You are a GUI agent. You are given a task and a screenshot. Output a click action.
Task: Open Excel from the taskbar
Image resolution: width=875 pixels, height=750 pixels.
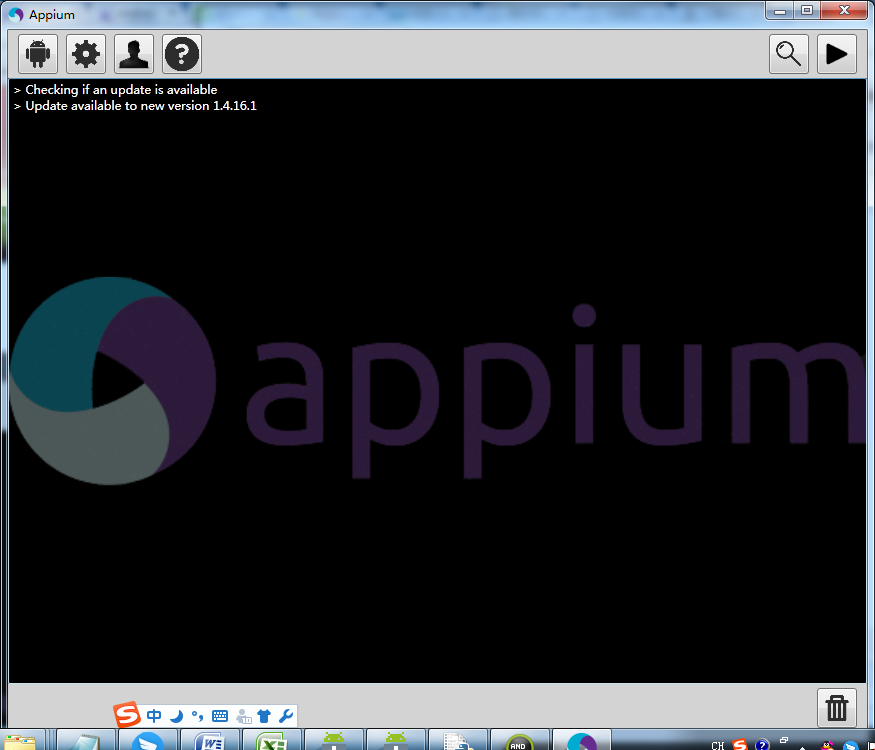[x=271, y=741]
